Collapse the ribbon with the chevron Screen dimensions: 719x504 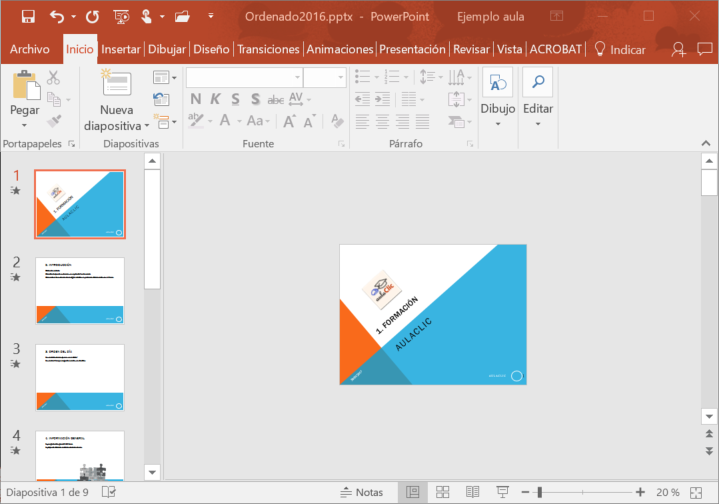pyautogui.click(x=706, y=144)
